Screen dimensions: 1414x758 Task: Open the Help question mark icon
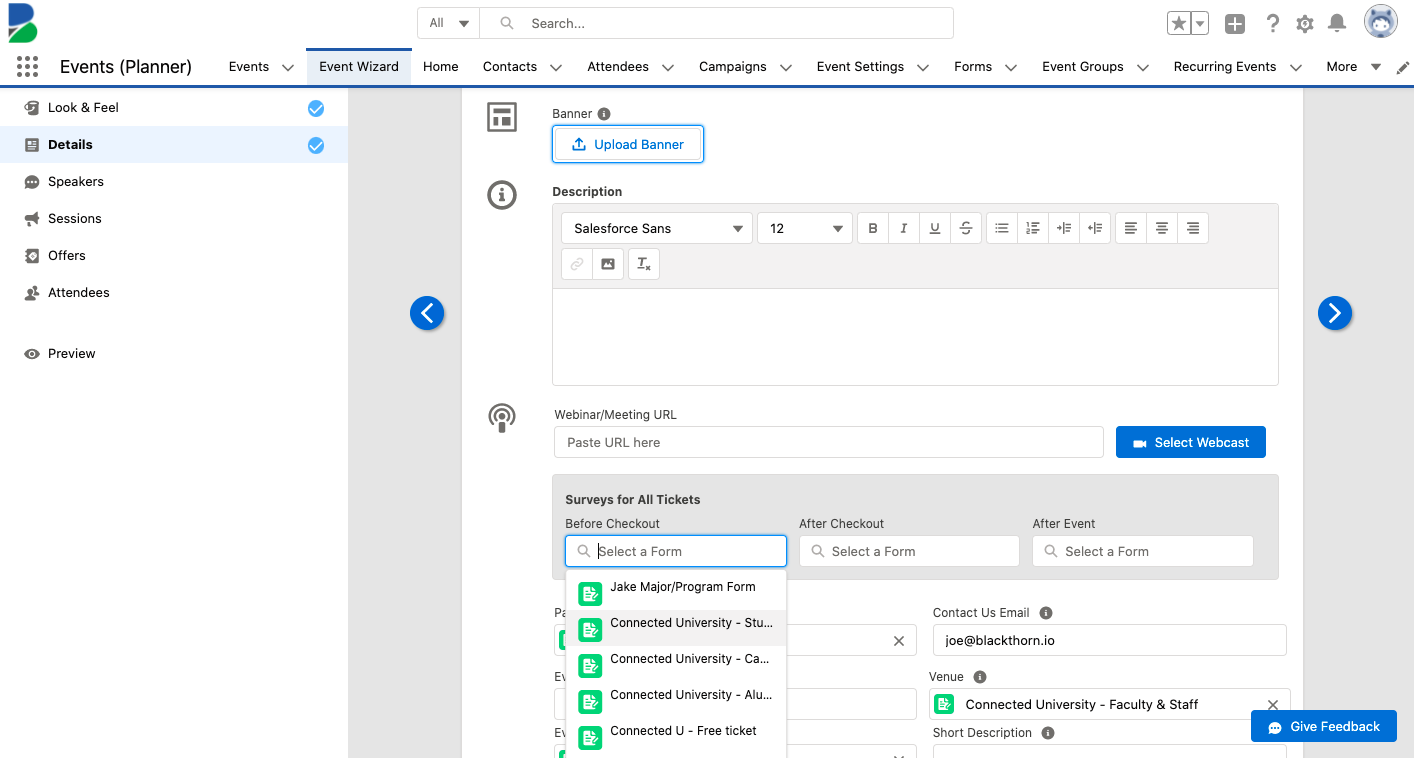[1272, 24]
